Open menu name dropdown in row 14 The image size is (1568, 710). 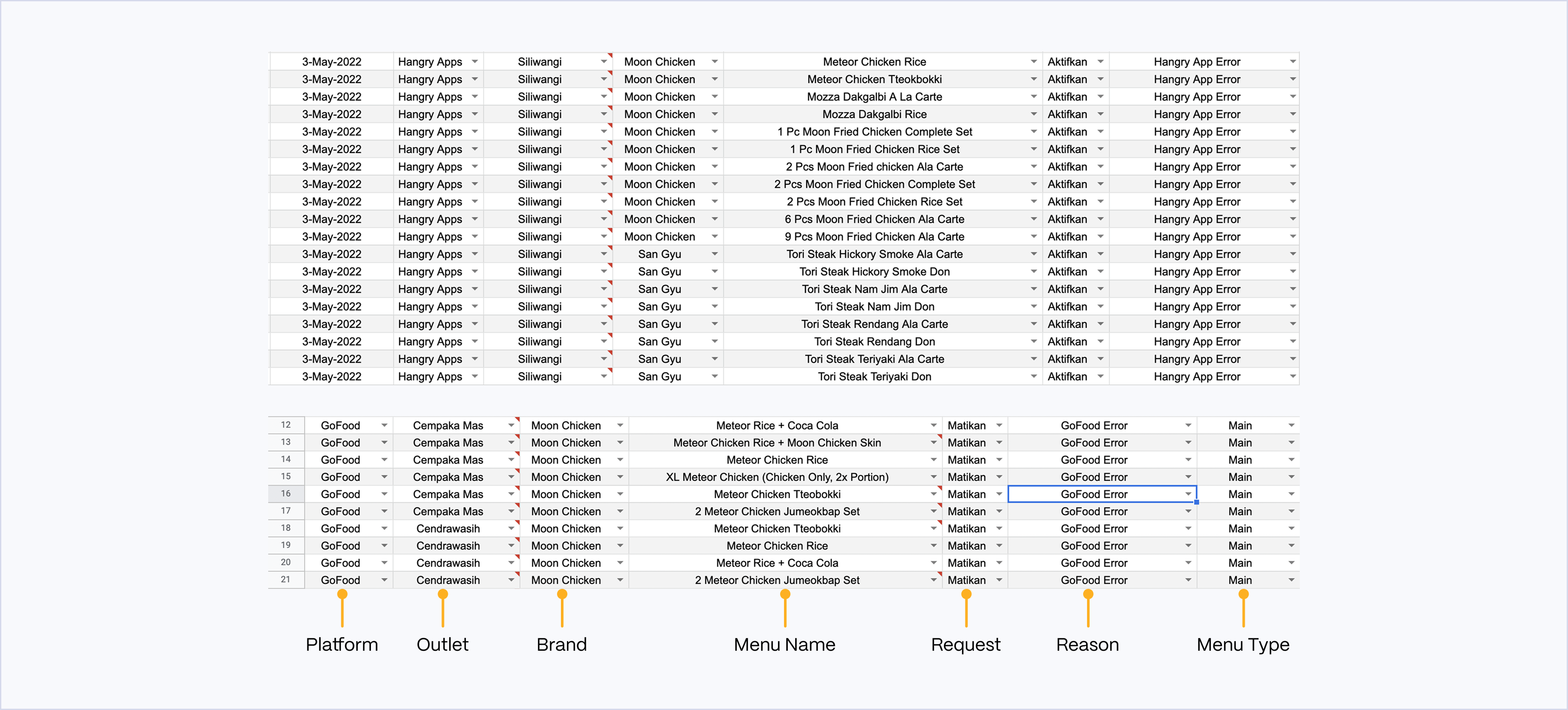coord(933,460)
